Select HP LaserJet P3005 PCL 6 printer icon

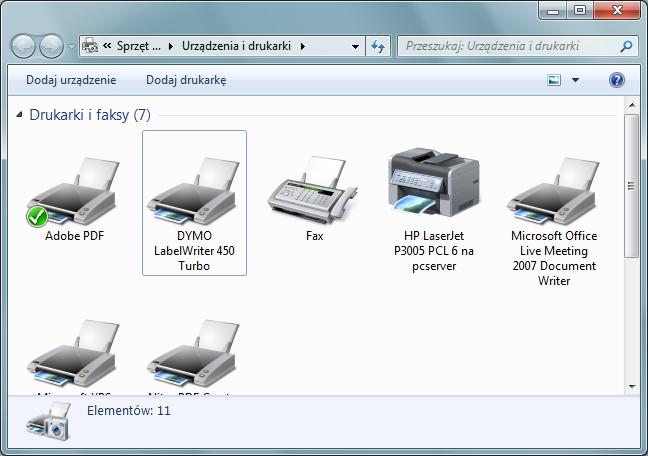pos(434,182)
